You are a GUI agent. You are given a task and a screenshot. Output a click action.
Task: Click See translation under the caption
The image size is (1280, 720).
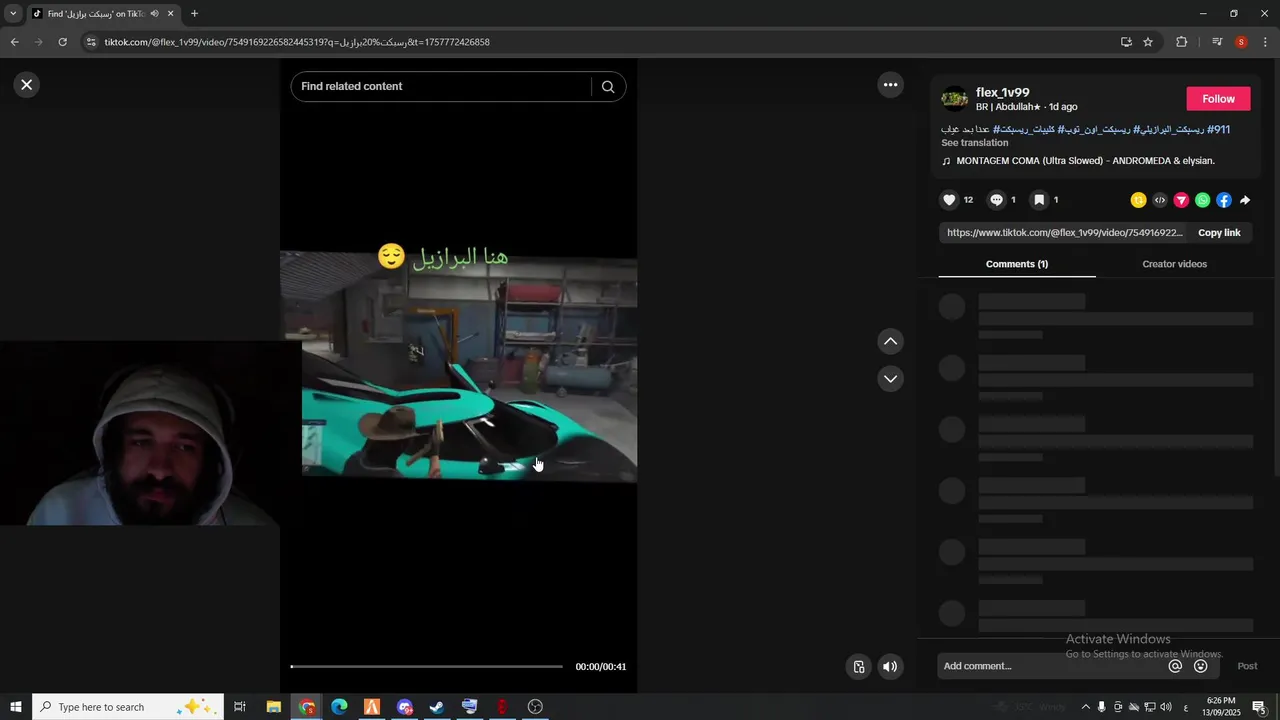pyautogui.click(x=974, y=143)
